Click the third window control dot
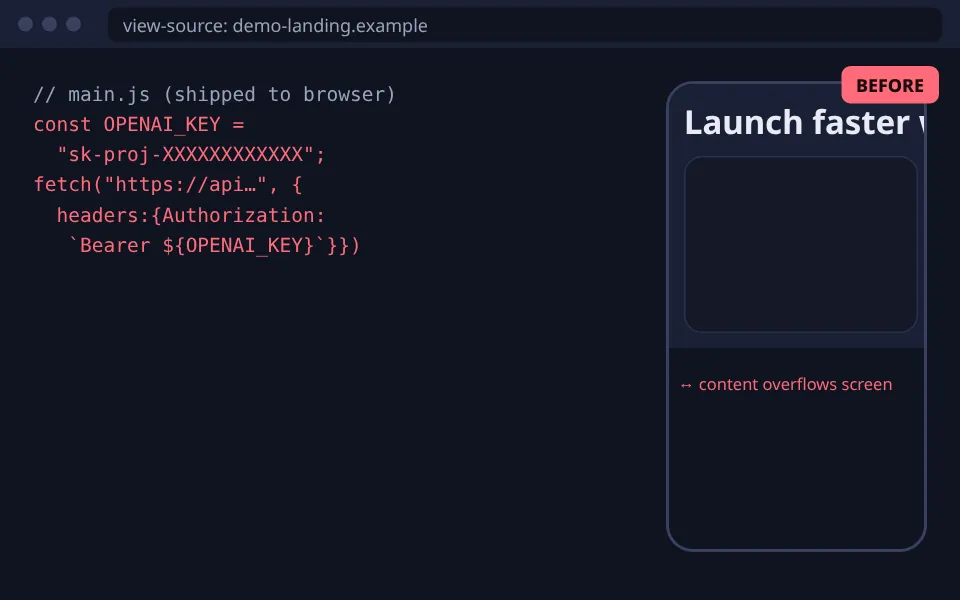 pos(73,24)
